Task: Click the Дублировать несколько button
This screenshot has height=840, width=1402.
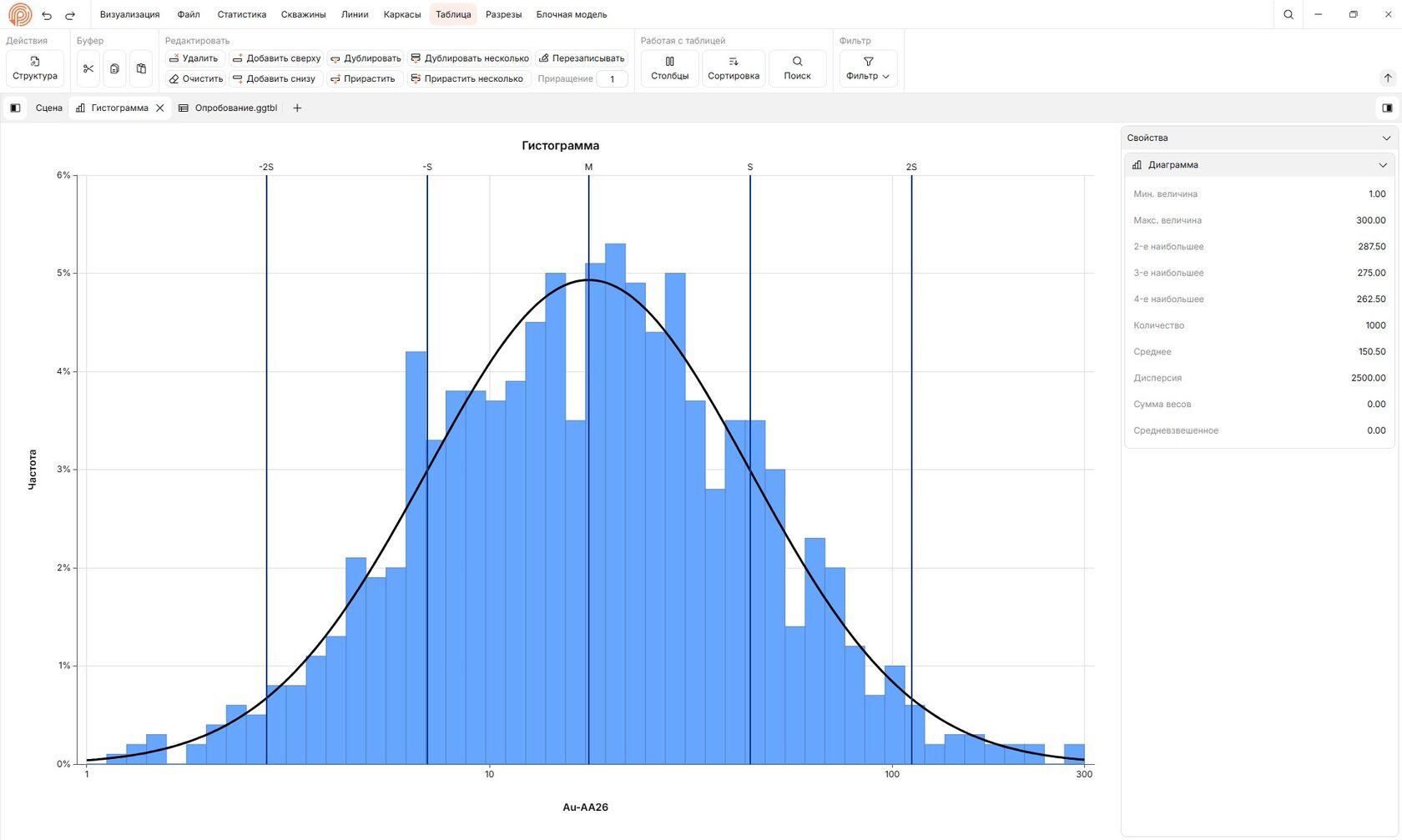Action: pos(470,58)
